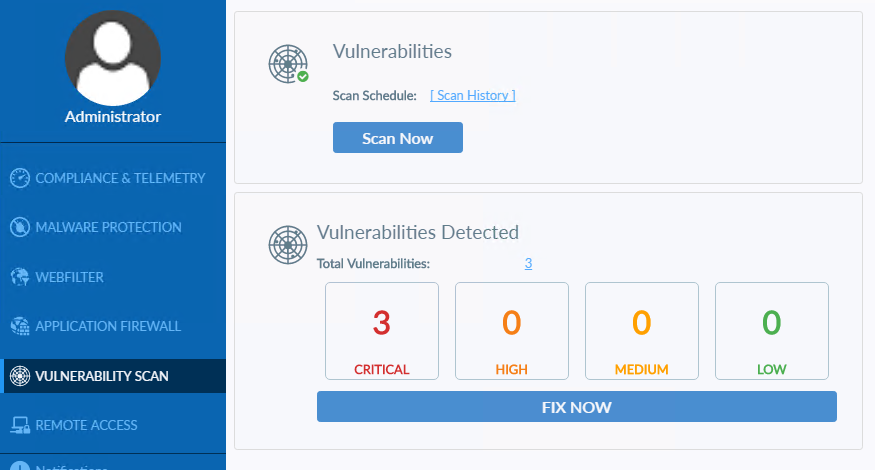
Task: Click the Administrator avatar picture
Action: click(x=113, y=58)
